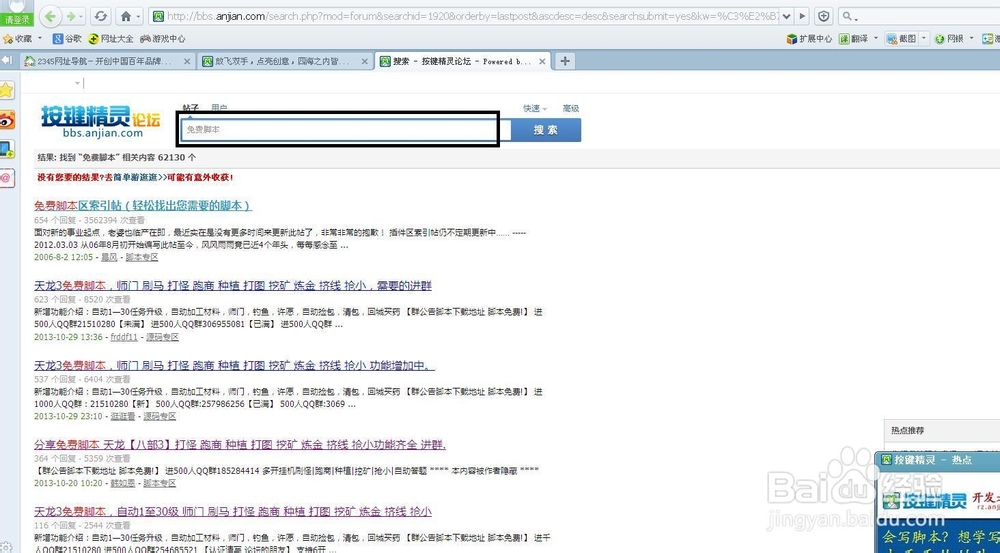Open the sidebar Weibo icon
This screenshot has height=553, width=1000.
(6, 120)
